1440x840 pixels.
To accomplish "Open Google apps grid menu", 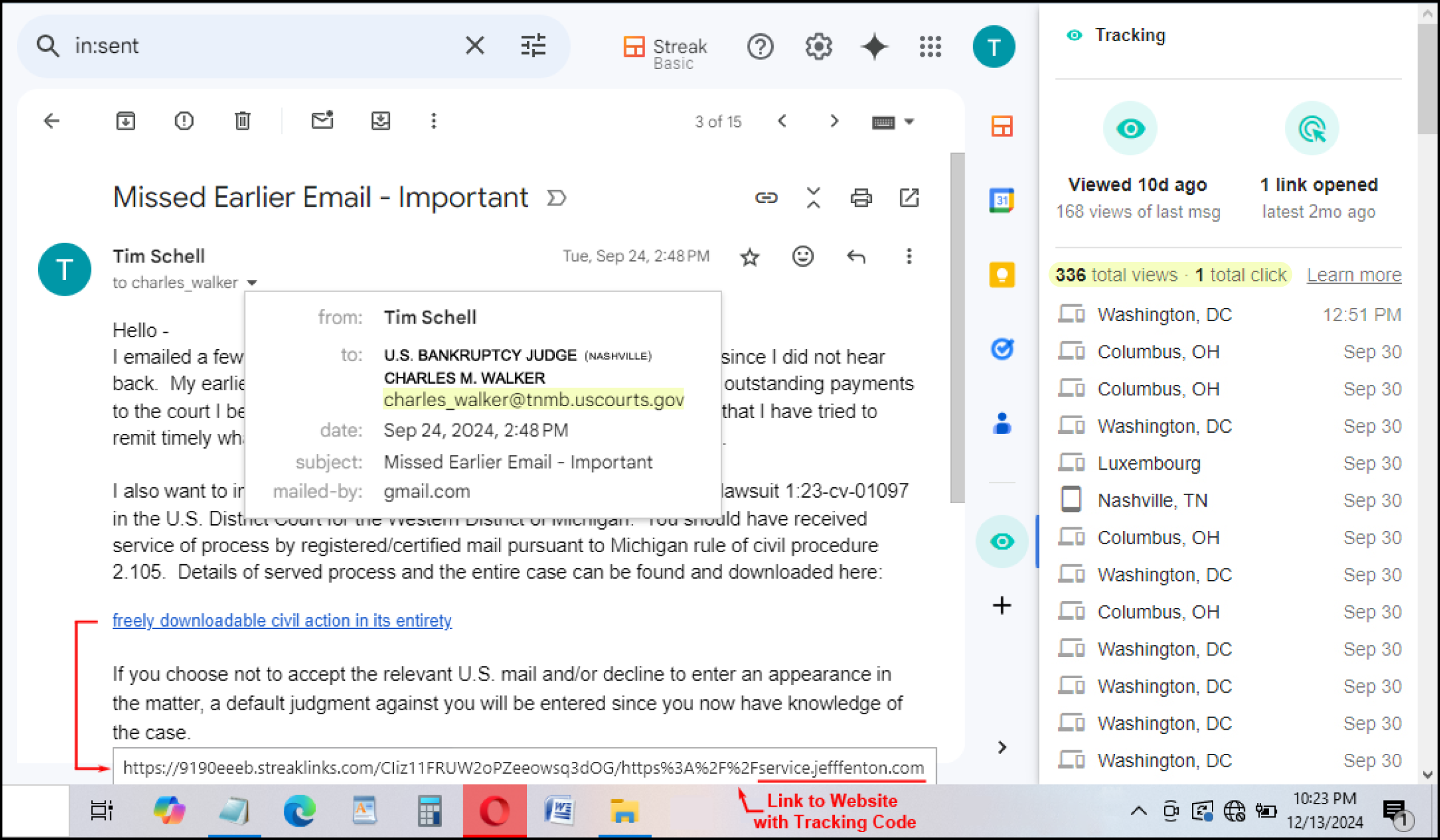I will pos(930,47).
